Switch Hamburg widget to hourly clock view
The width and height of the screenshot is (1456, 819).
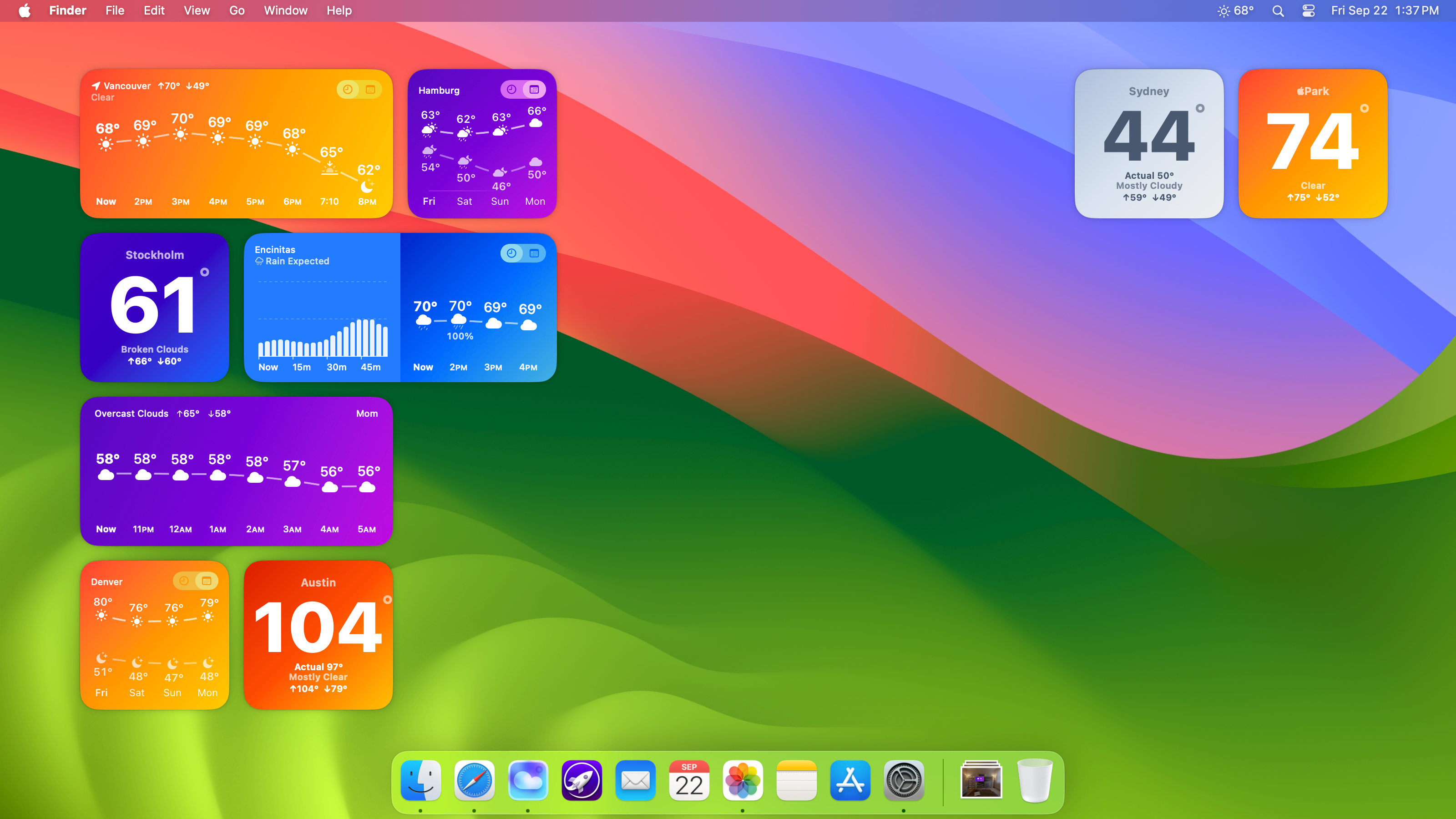[511, 89]
